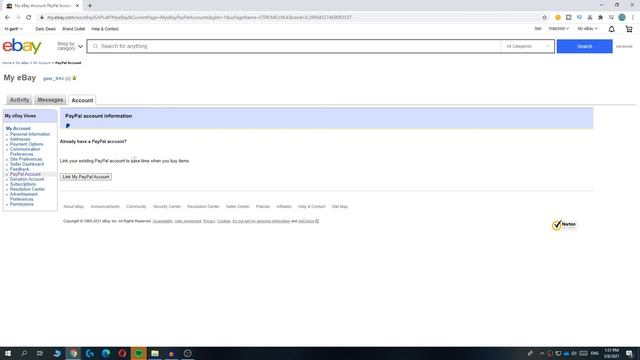640x360 pixels.
Task: Click the blue Search button
Action: pos(584,46)
